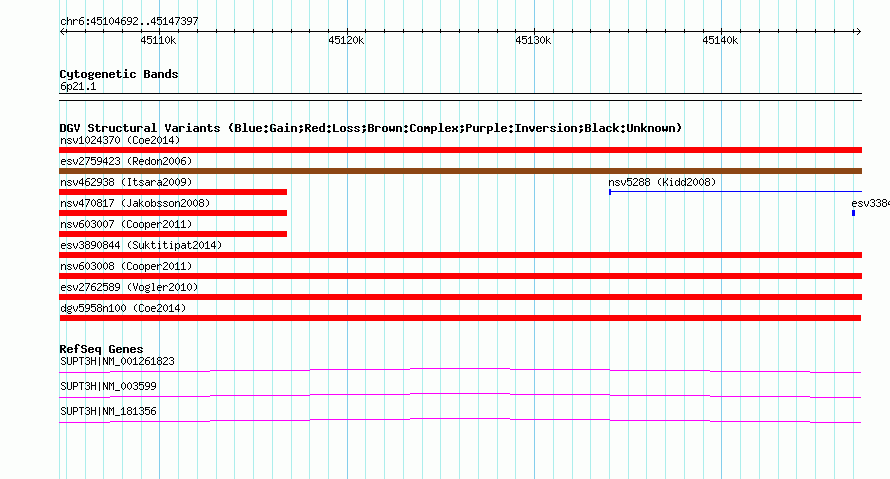The width and height of the screenshot is (890, 479).
Task: Click the 45120k ruler tick label
Action: point(346,40)
